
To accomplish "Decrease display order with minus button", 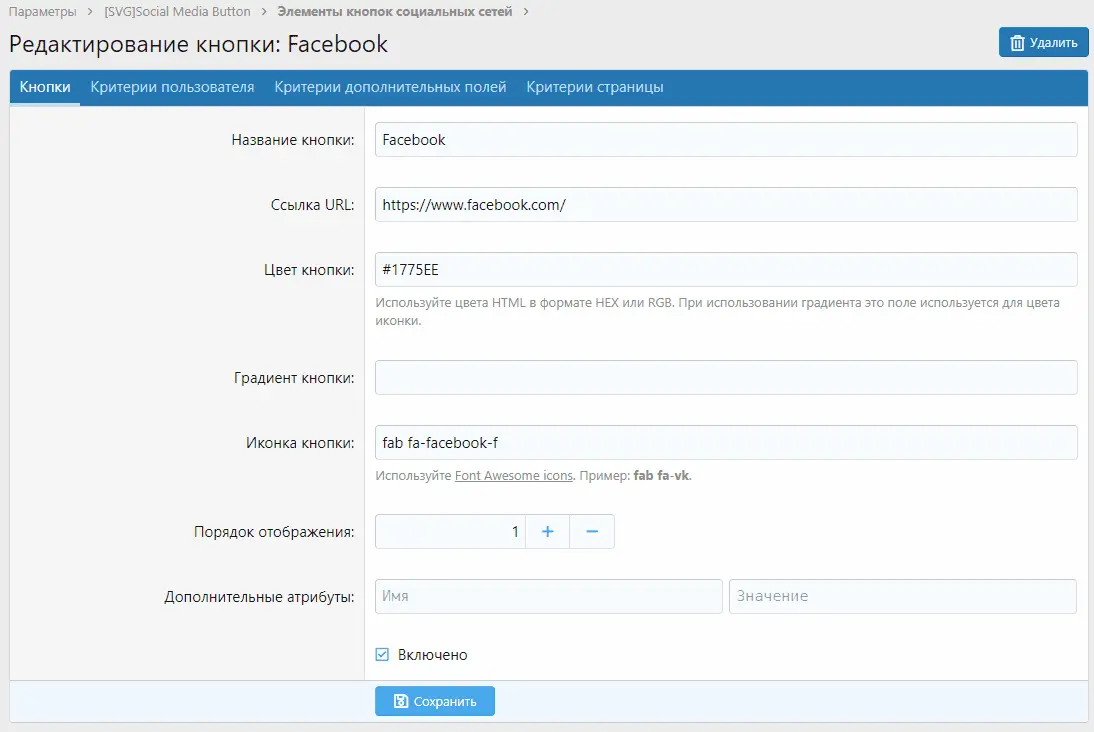I will coord(592,532).
